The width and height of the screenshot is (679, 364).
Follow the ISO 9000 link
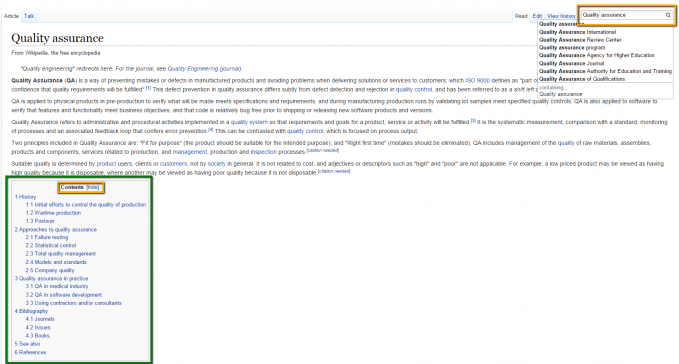pyautogui.click(x=477, y=81)
